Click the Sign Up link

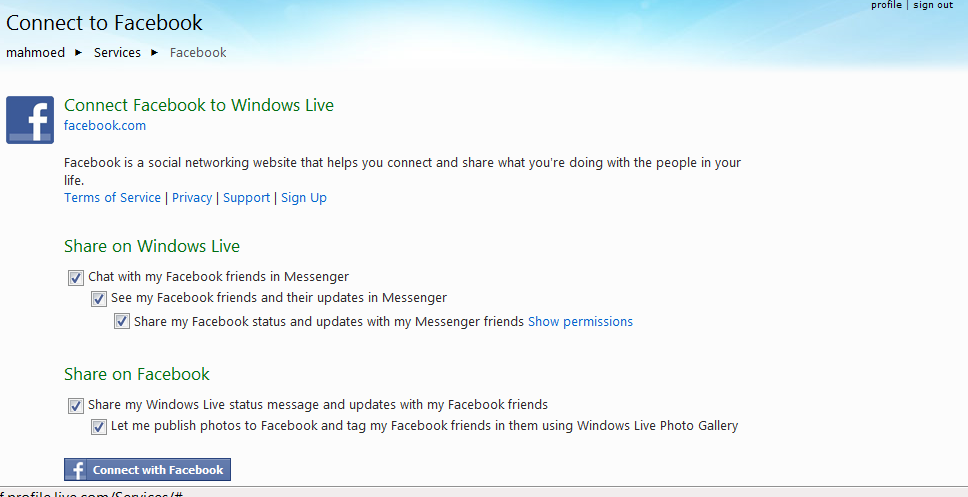(304, 198)
